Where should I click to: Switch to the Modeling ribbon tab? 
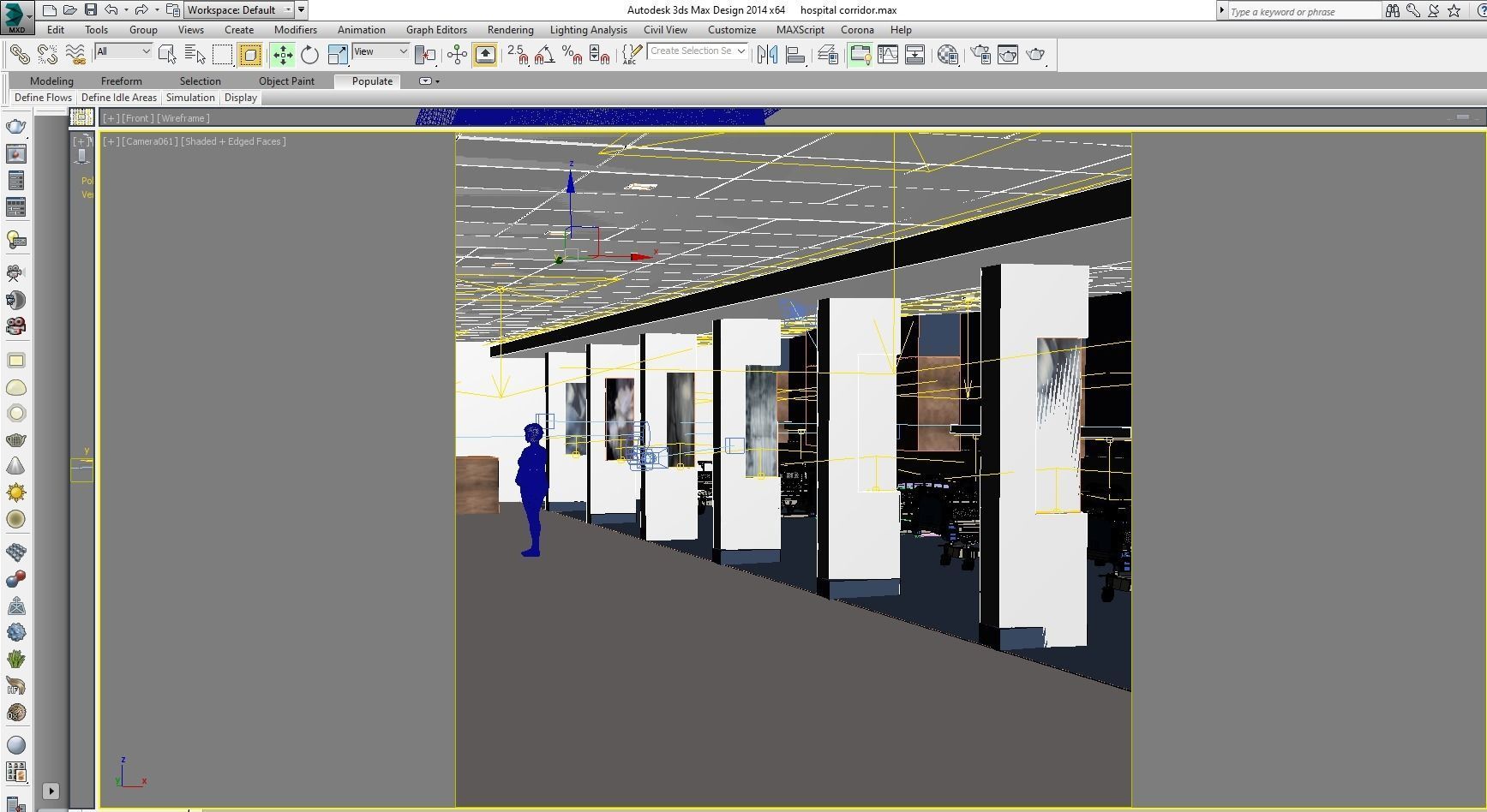(x=51, y=81)
